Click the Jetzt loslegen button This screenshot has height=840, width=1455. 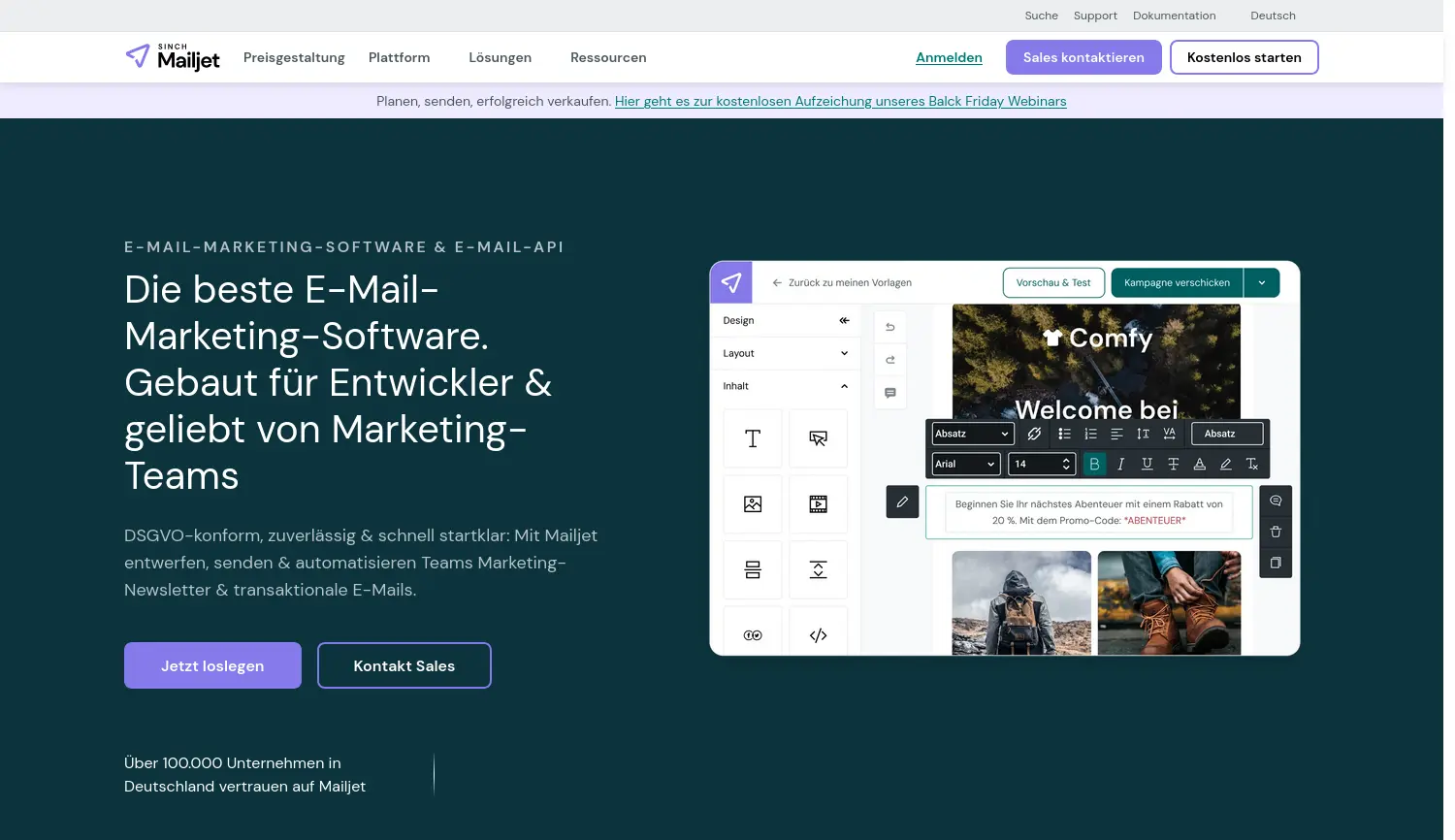[x=212, y=665]
